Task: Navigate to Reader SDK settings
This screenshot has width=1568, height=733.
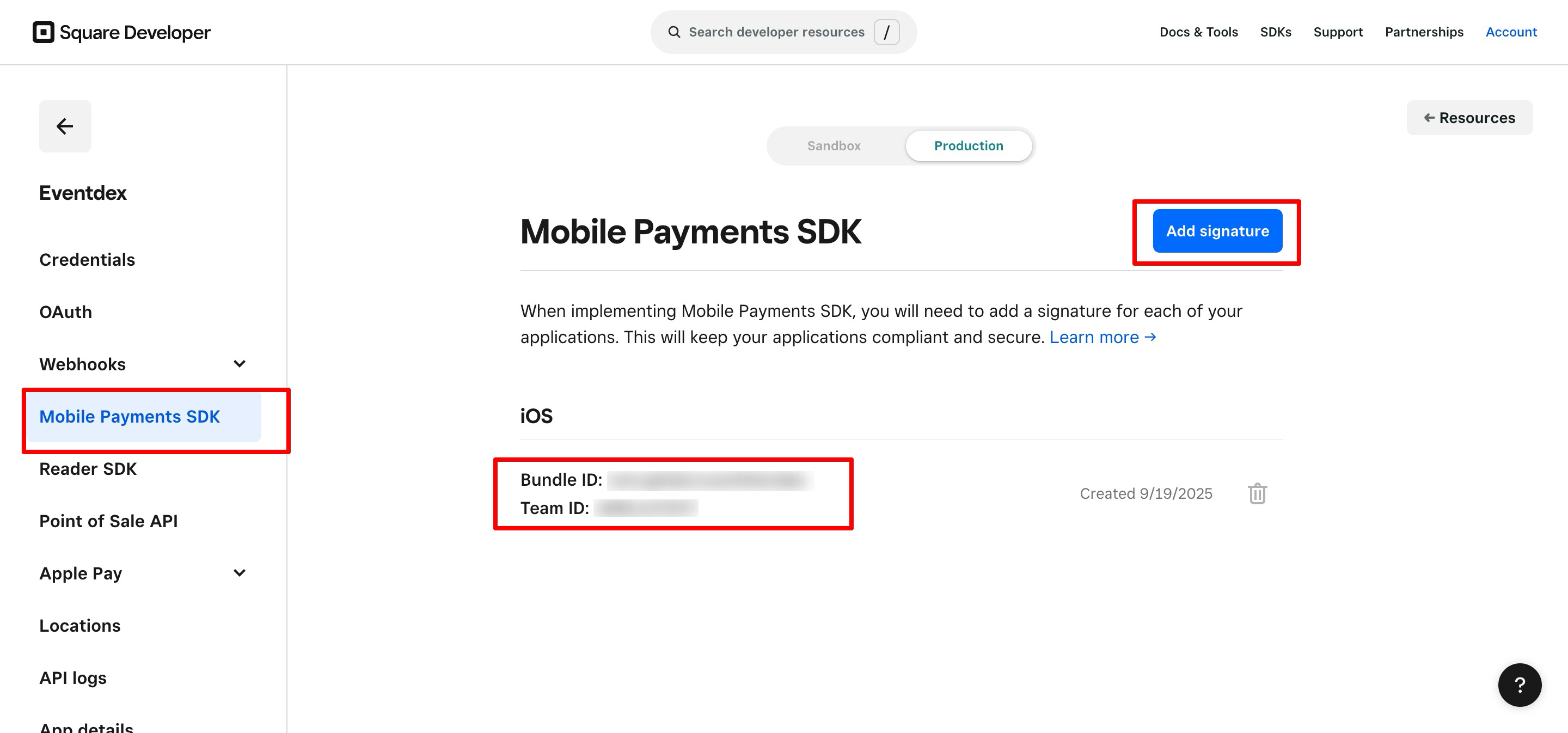Action: pyautogui.click(x=88, y=469)
